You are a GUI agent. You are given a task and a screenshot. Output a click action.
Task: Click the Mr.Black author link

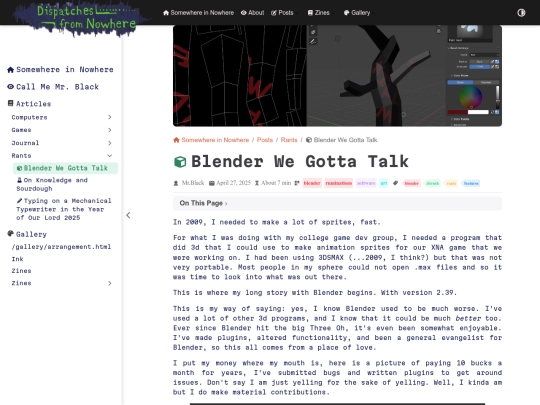pos(193,183)
